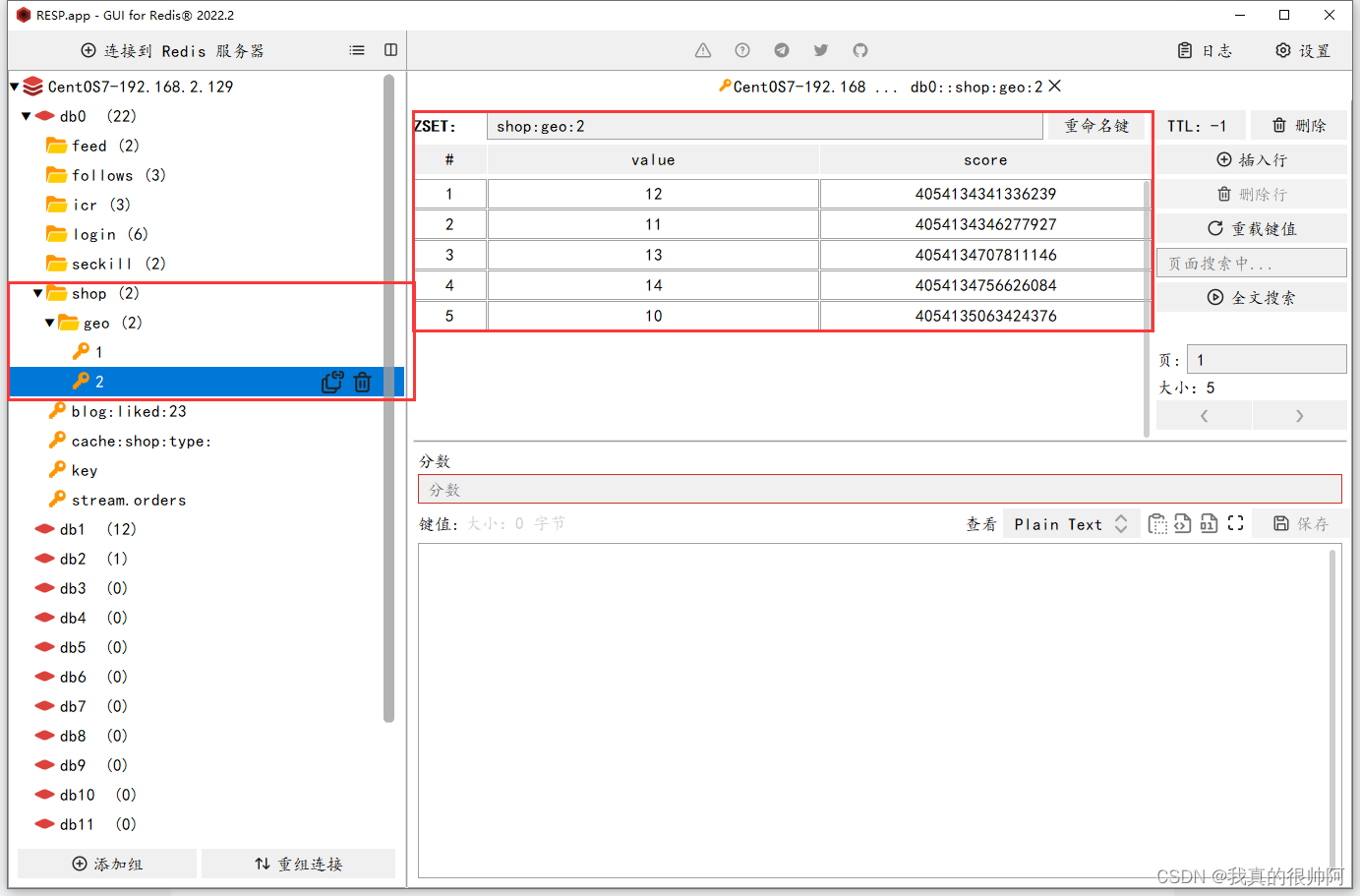Close the db0::shop:geo:2 tab
Screen dimensions: 1360x896
1055,86
